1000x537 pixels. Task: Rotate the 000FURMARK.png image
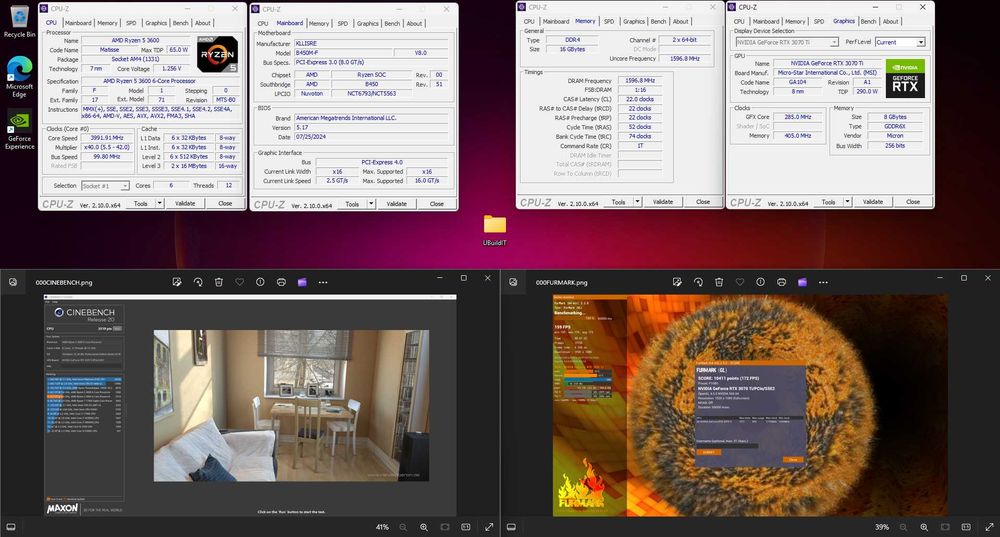tap(697, 282)
